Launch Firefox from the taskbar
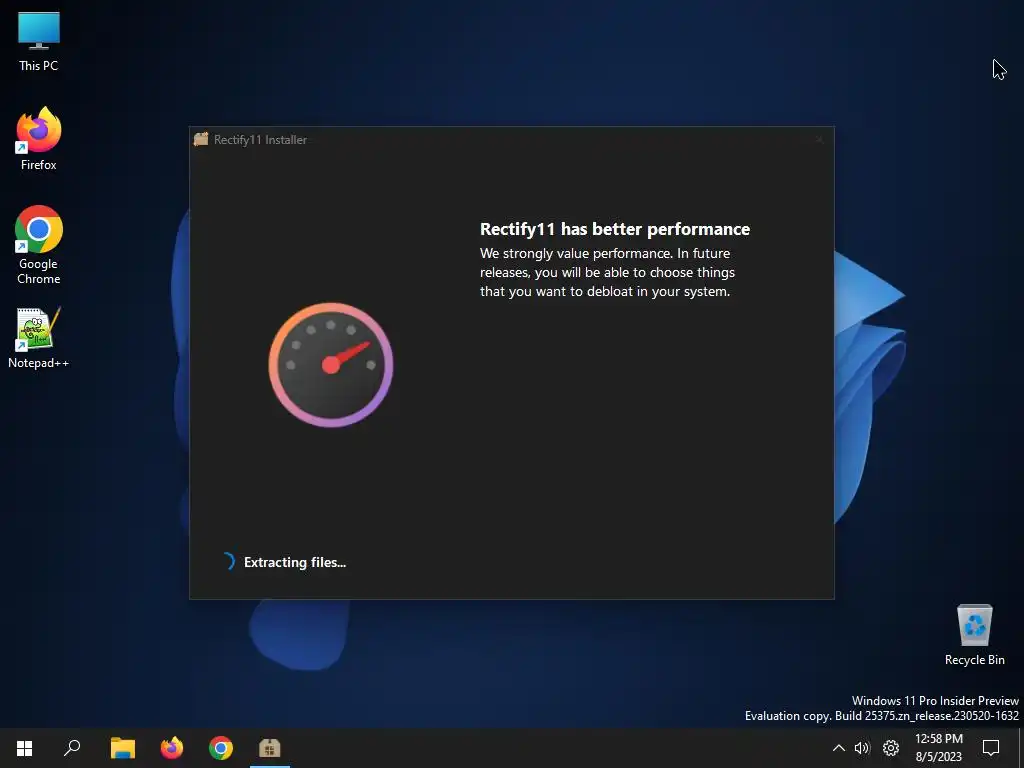1024x768 pixels. coord(172,748)
